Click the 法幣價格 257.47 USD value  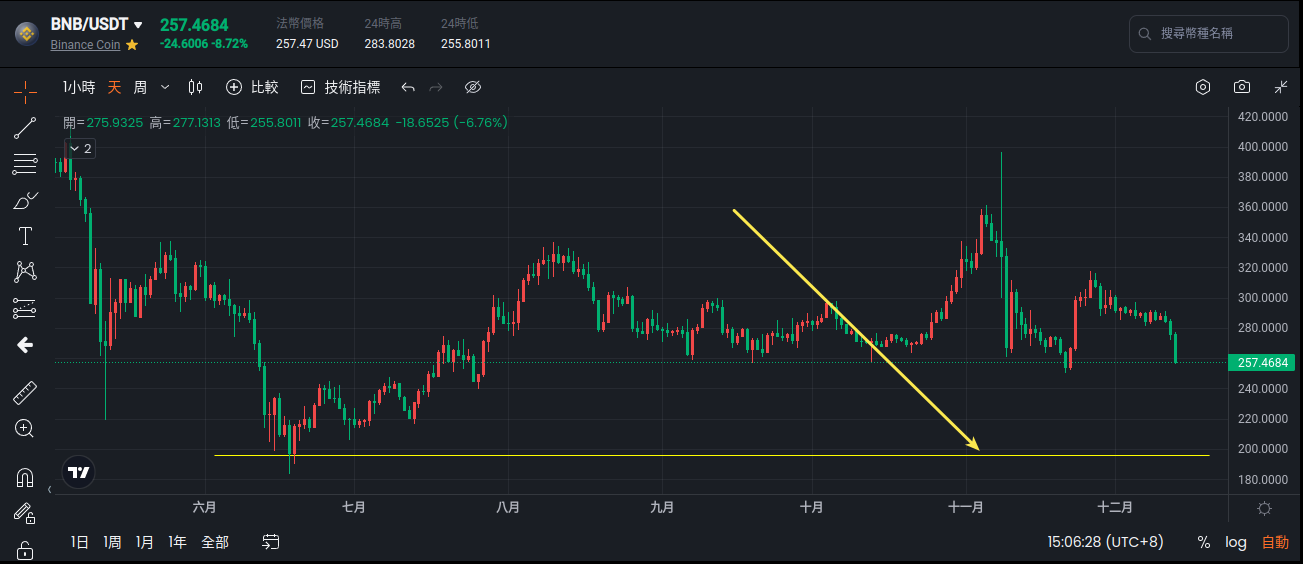point(307,44)
